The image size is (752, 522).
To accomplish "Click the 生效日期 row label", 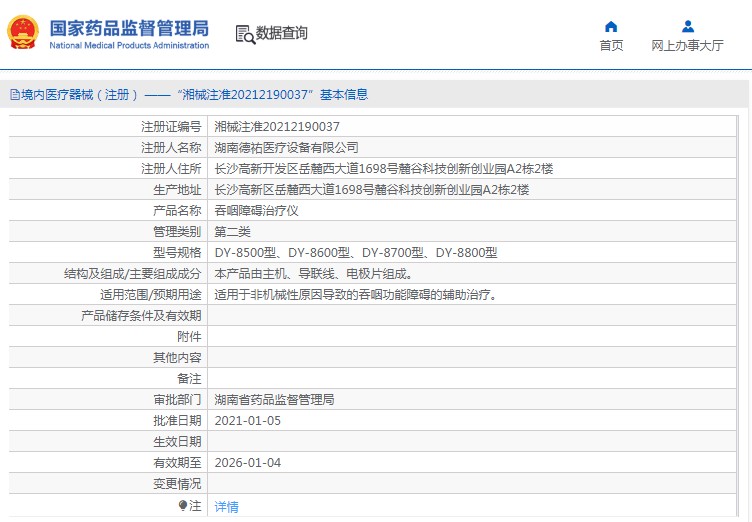I will (x=177, y=442).
